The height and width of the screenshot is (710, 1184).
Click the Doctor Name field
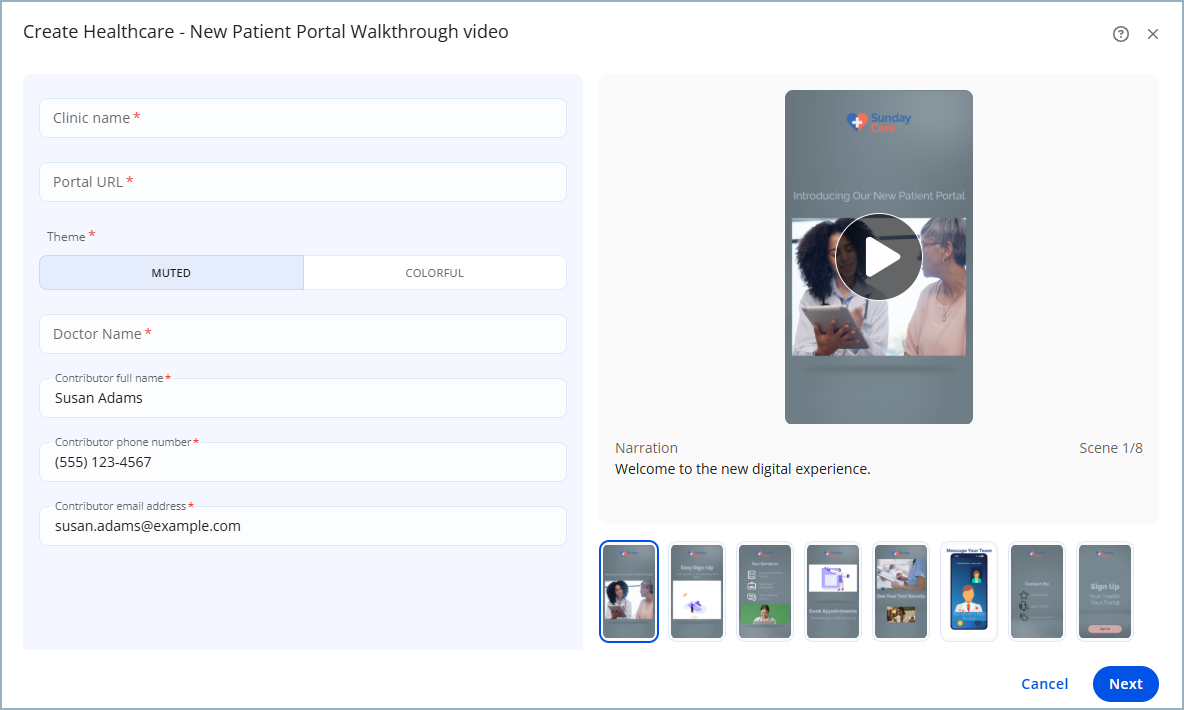pyautogui.click(x=302, y=334)
